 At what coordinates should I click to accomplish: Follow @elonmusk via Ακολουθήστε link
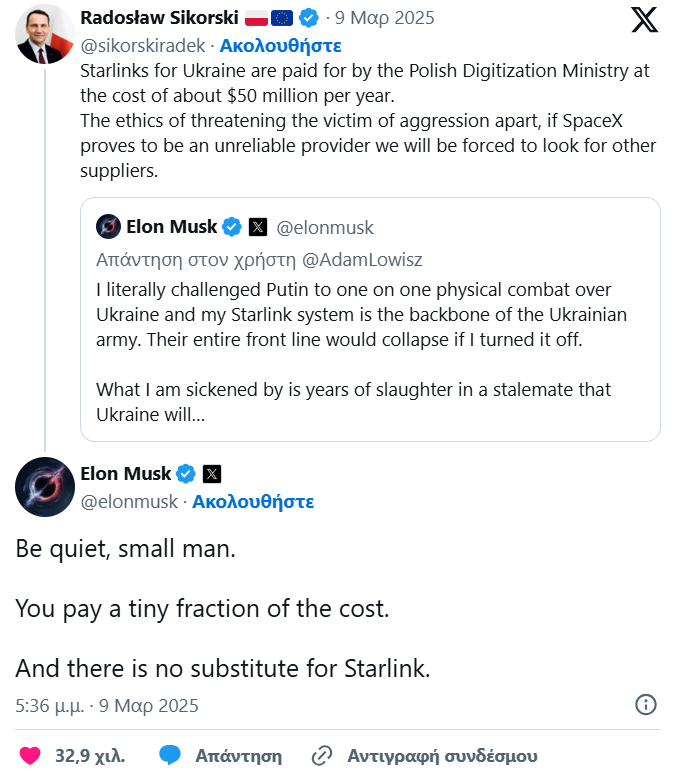click(253, 501)
